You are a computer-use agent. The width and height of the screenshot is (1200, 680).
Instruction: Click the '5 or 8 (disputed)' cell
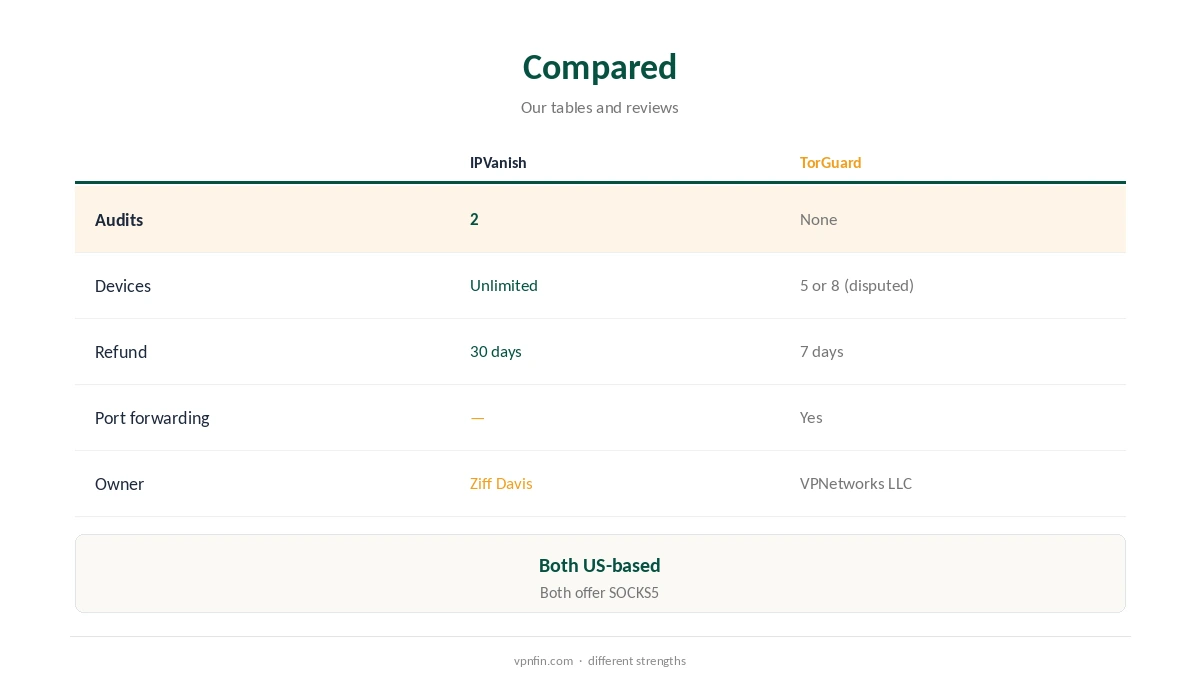[x=857, y=285]
